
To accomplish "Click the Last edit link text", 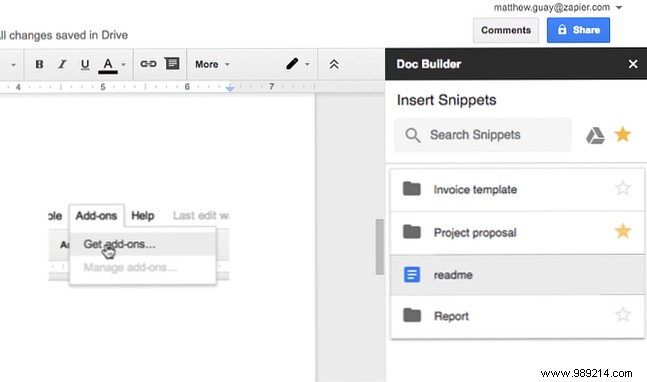I will 201,215.
